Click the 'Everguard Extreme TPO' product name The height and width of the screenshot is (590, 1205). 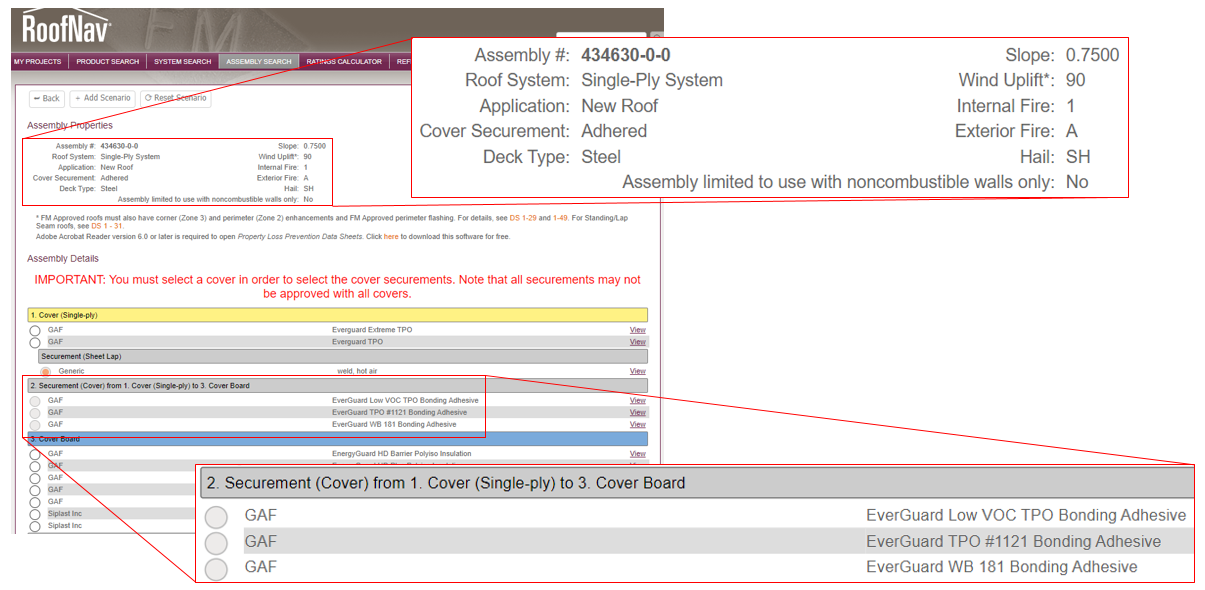pyautogui.click(x=372, y=330)
